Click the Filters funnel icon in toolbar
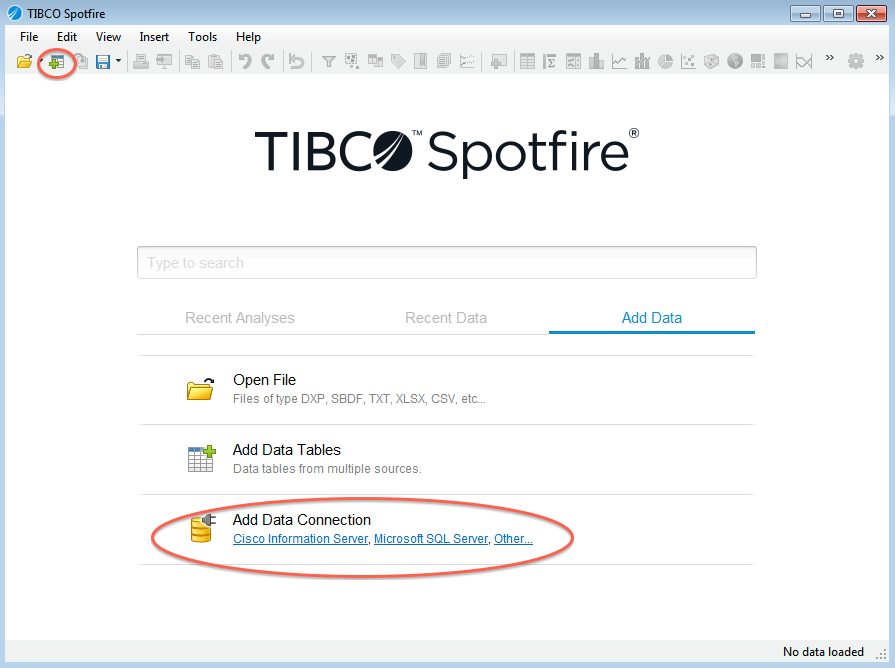Image resolution: width=895 pixels, height=668 pixels. [328, 62]
